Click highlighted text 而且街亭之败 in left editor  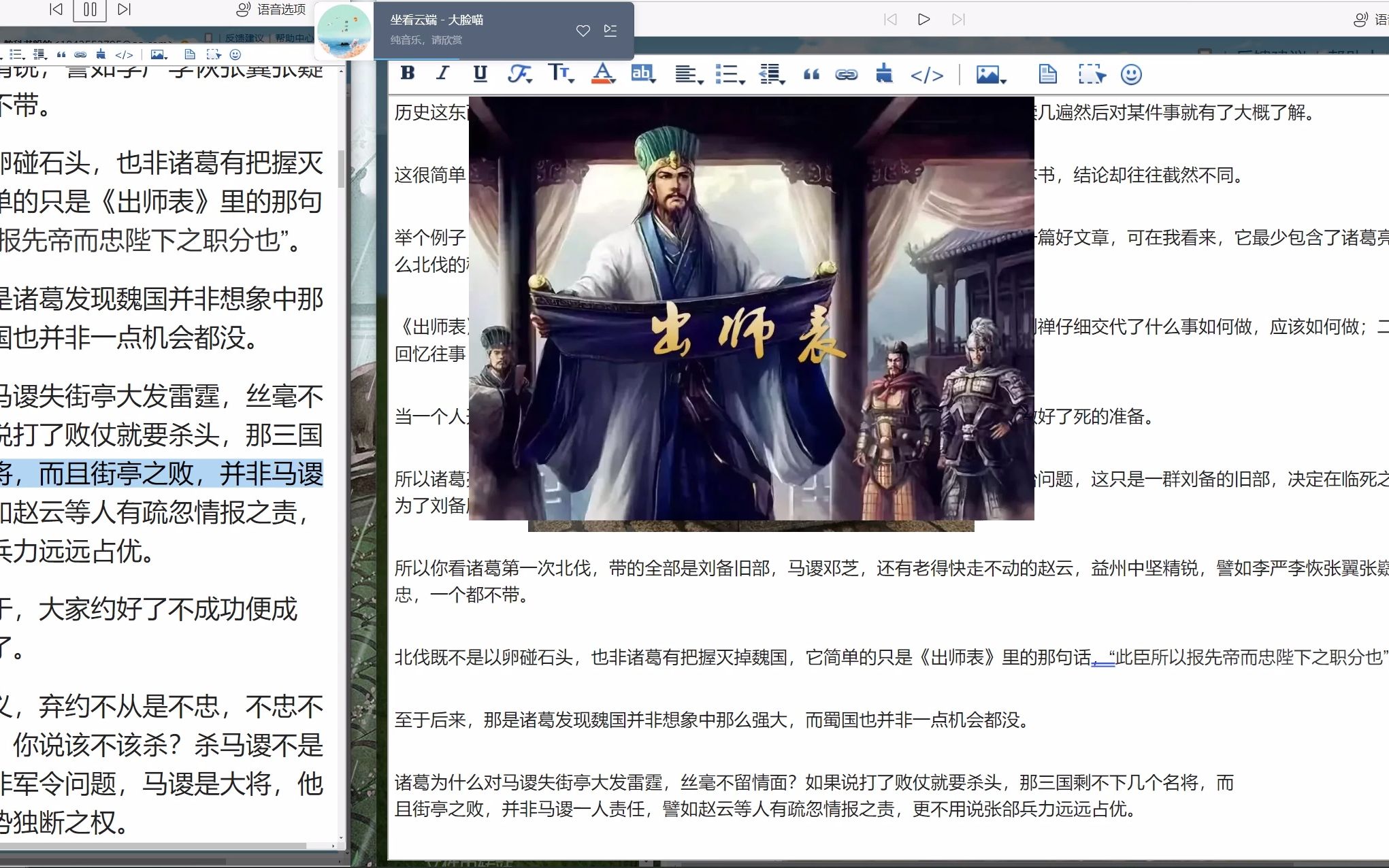click(116, 473)
